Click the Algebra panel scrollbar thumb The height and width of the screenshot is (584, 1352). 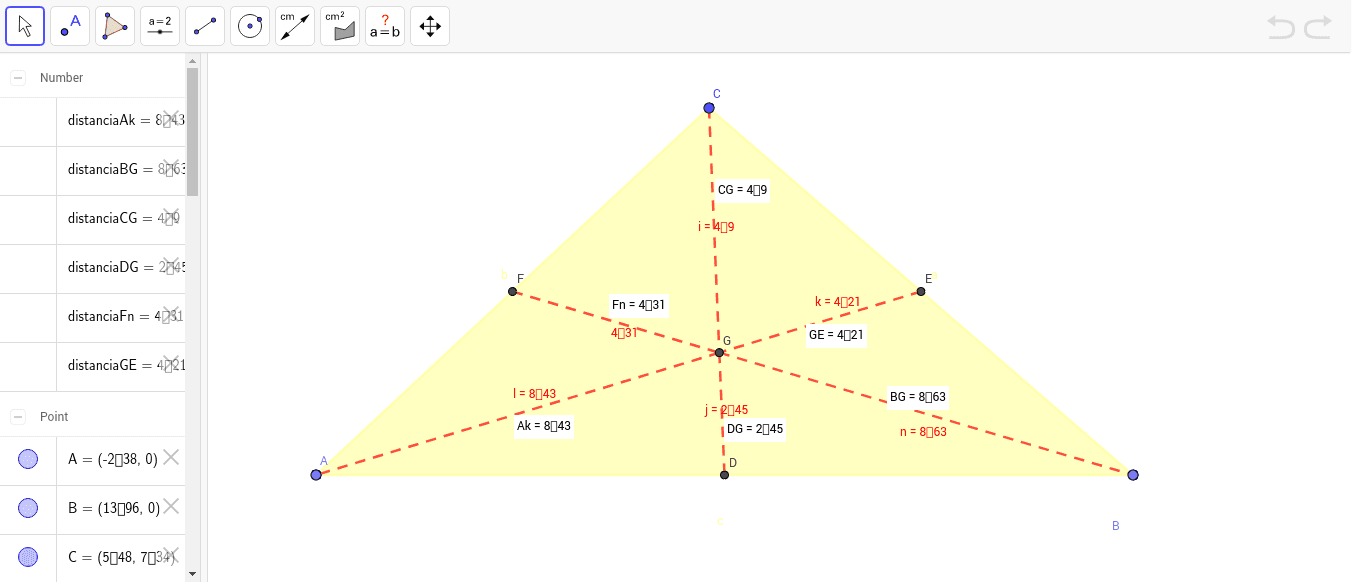(x=192, y=131)
